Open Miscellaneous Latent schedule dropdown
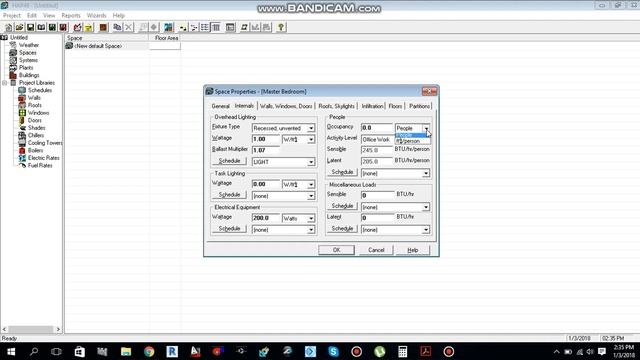 tap(426, 230)
